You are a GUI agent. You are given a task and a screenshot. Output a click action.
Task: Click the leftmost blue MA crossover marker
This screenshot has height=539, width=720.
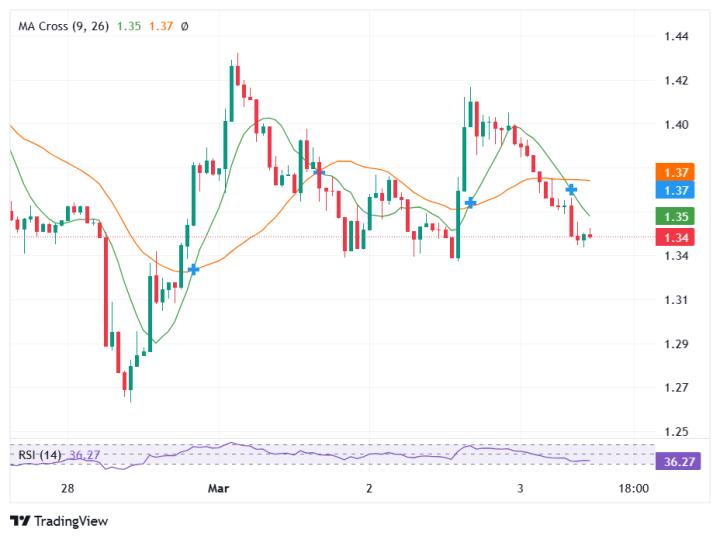[x=193, y=269]
